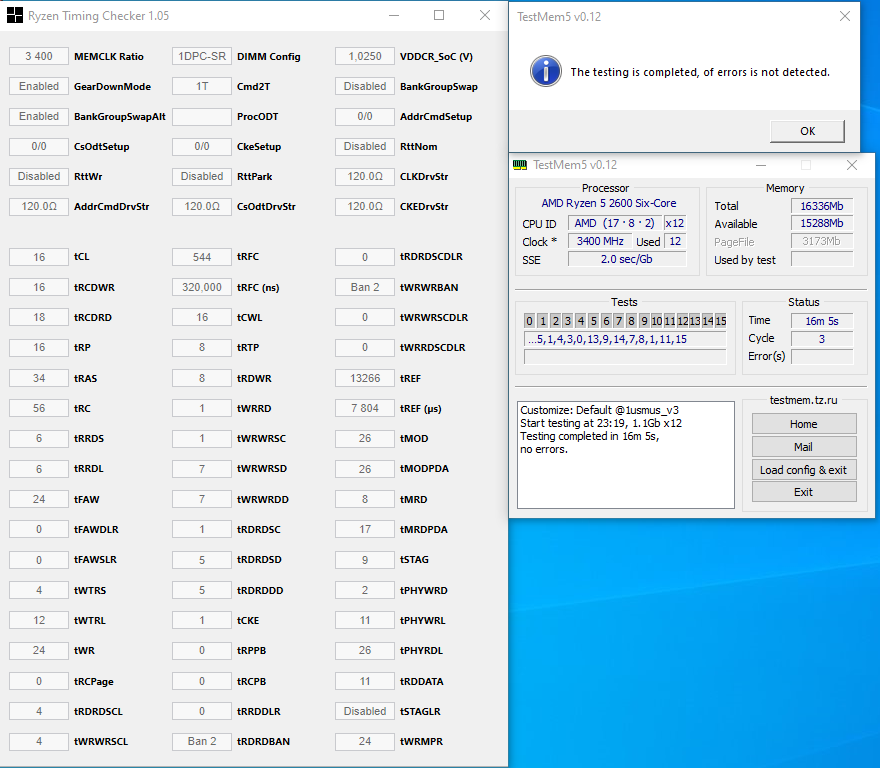Click the Home button in TestMem5
This screenshot has height=768, width=880.
pyautogui.click(x=804, y=424)
